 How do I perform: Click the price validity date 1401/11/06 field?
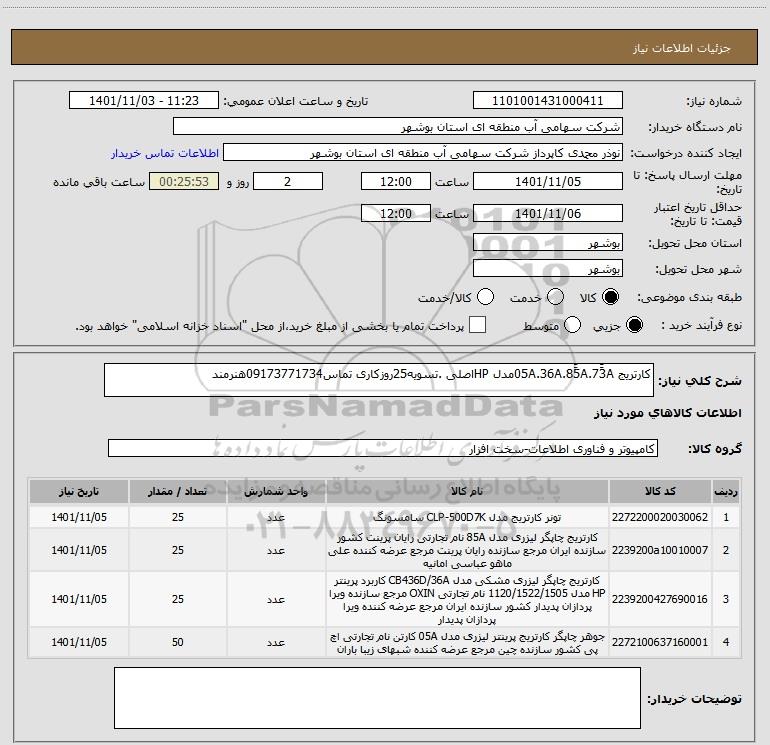tap(548, 214)
